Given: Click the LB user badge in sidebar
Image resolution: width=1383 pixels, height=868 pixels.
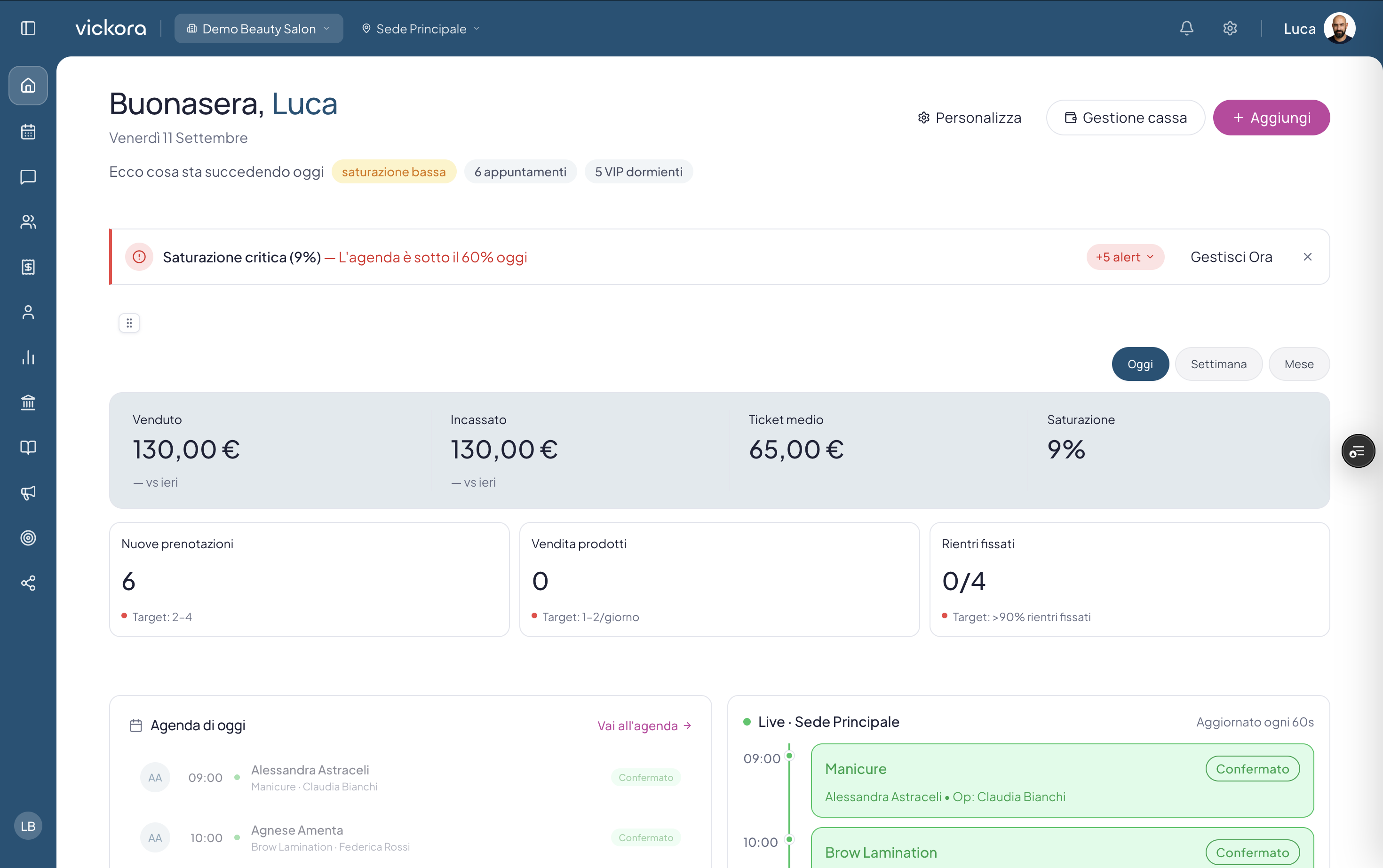Looking at the screenshot, I should (x=28, y=826).
